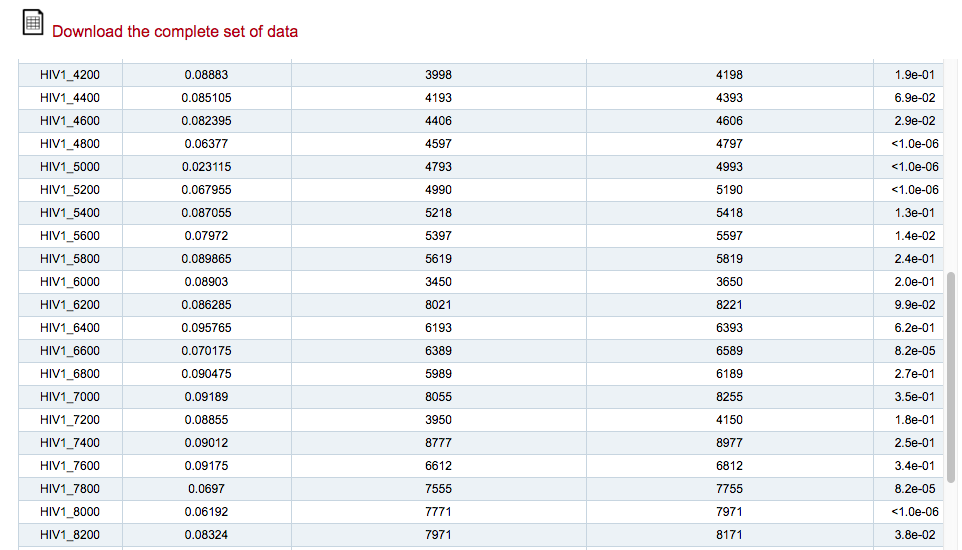Click the value 0.095765
The height and width of the screenshot is (550, 962).
(x=206, y=328)
